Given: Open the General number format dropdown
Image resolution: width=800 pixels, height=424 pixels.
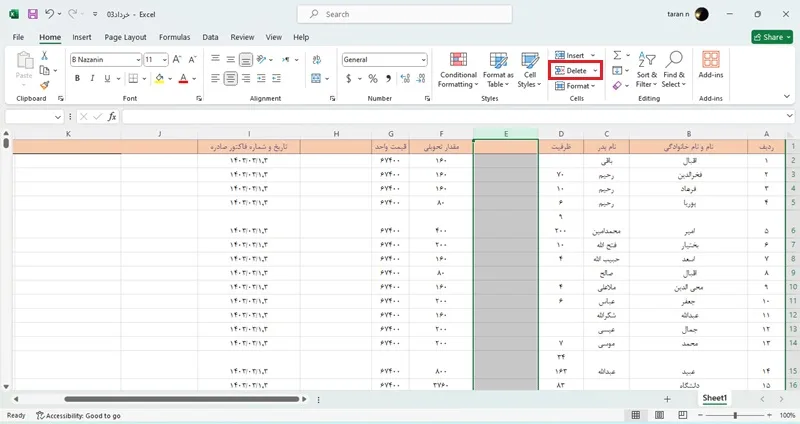Looking at the screenshot, I should (423, 60).
